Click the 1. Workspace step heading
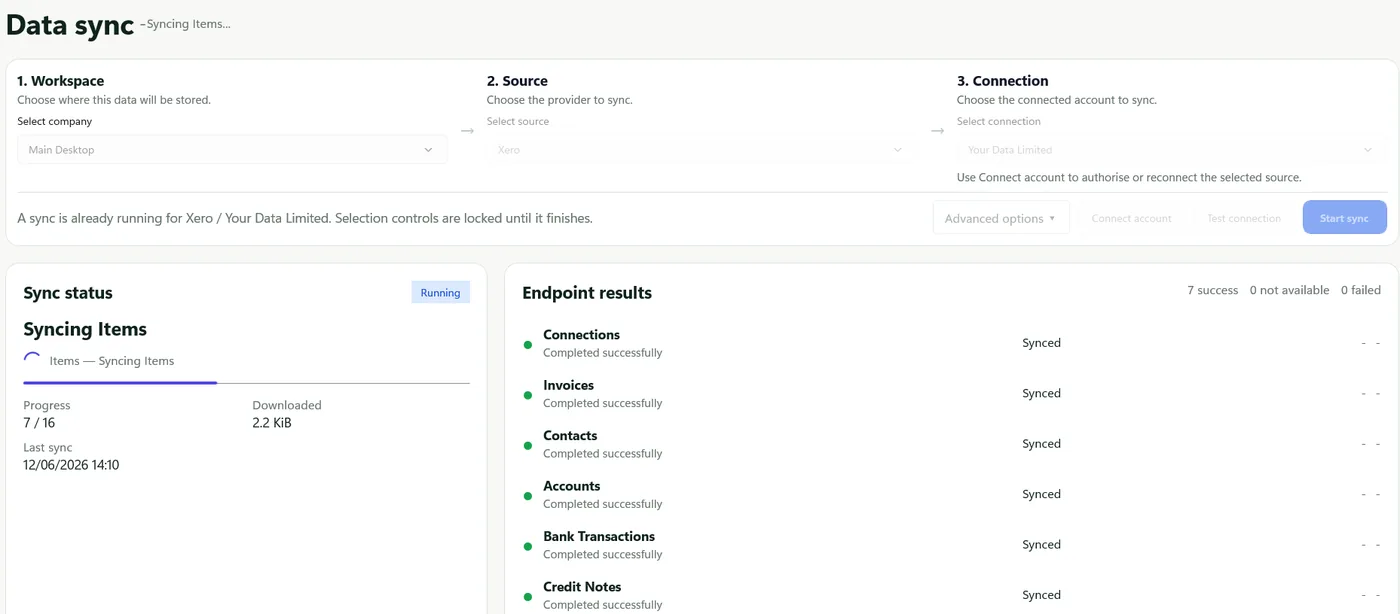1400x614 pixels. pyautogui.click(x=61, y=81)
